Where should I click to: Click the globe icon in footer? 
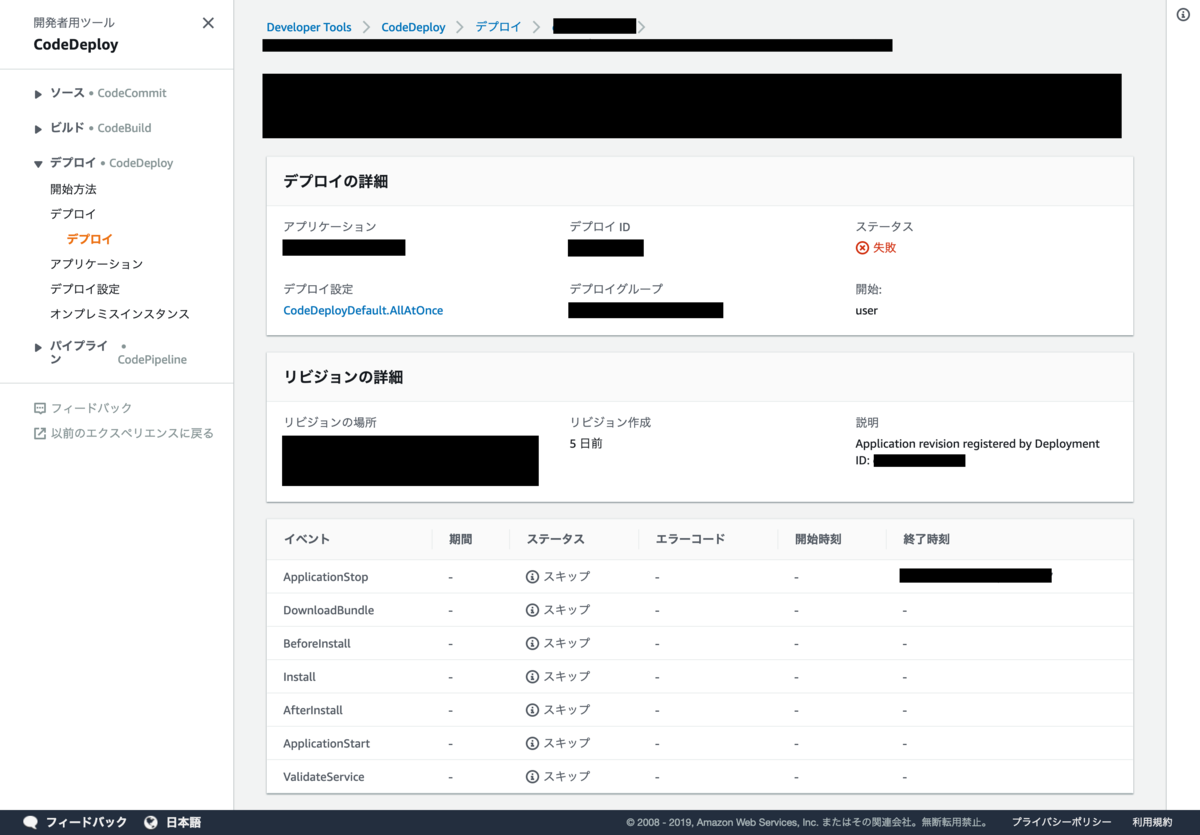coord(151,822)
